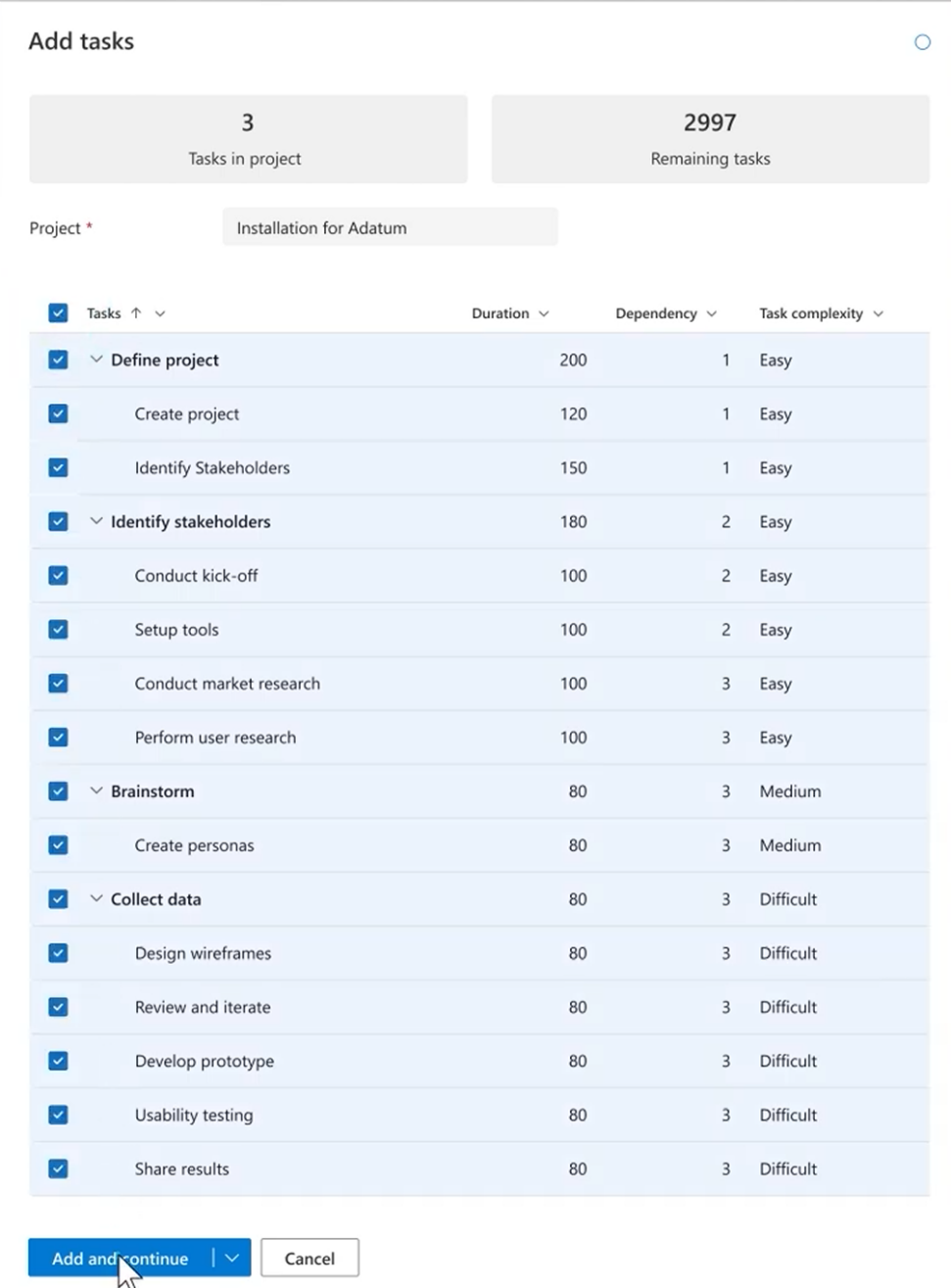This screenshot has width=951, height=1288.
Task: Click dependency value in Share results row
Action: click(x=726, y=1169)
